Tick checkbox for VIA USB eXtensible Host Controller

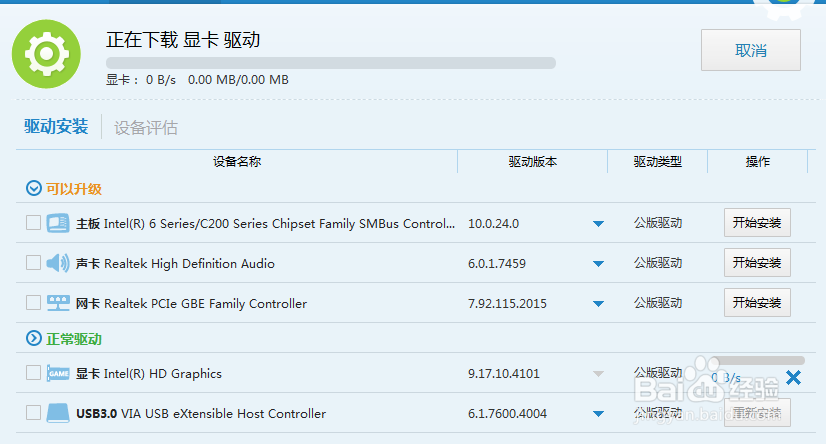pyautogui.click(x=33, y=412)
